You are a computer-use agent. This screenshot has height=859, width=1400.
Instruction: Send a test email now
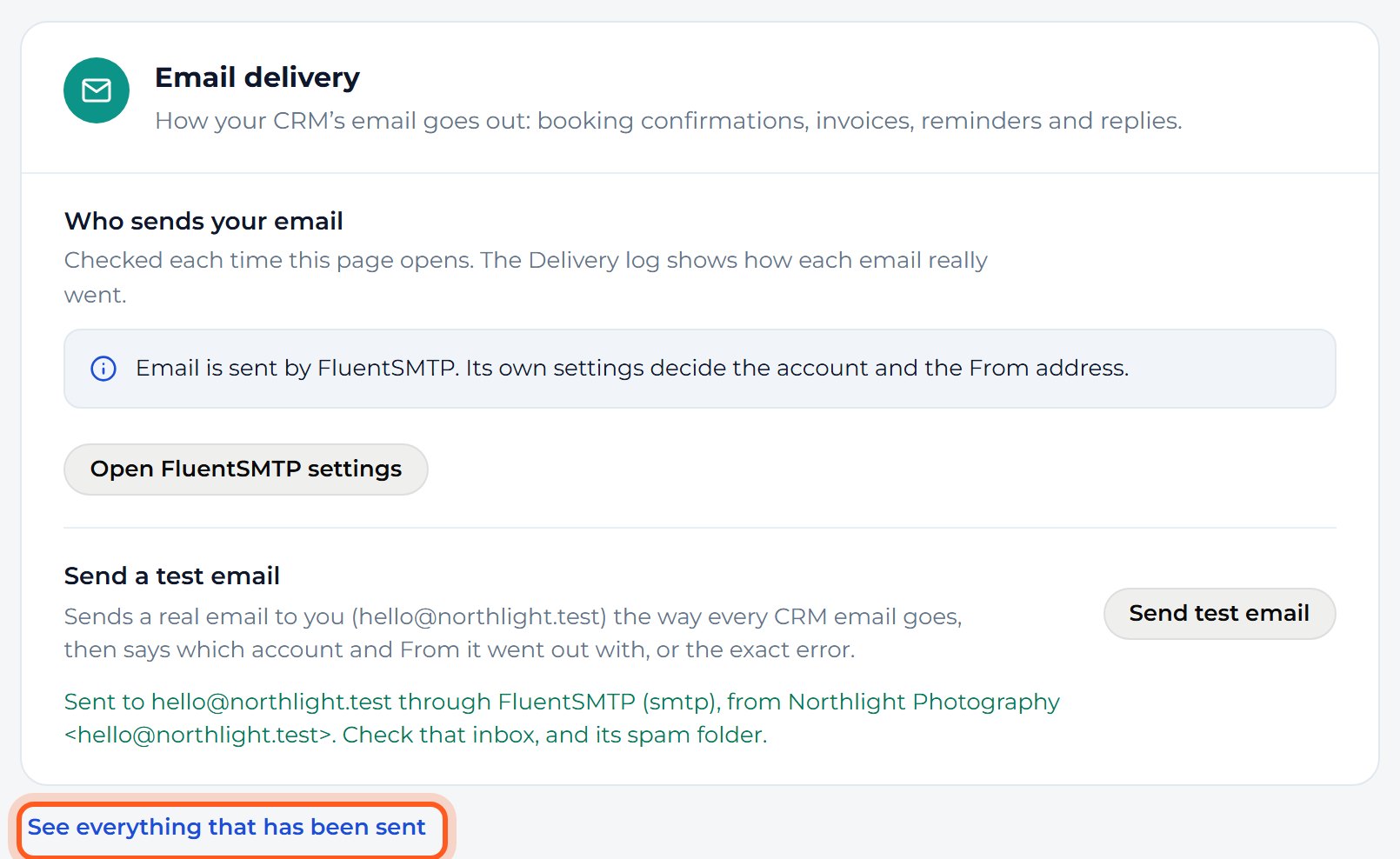pos(1219,614)
